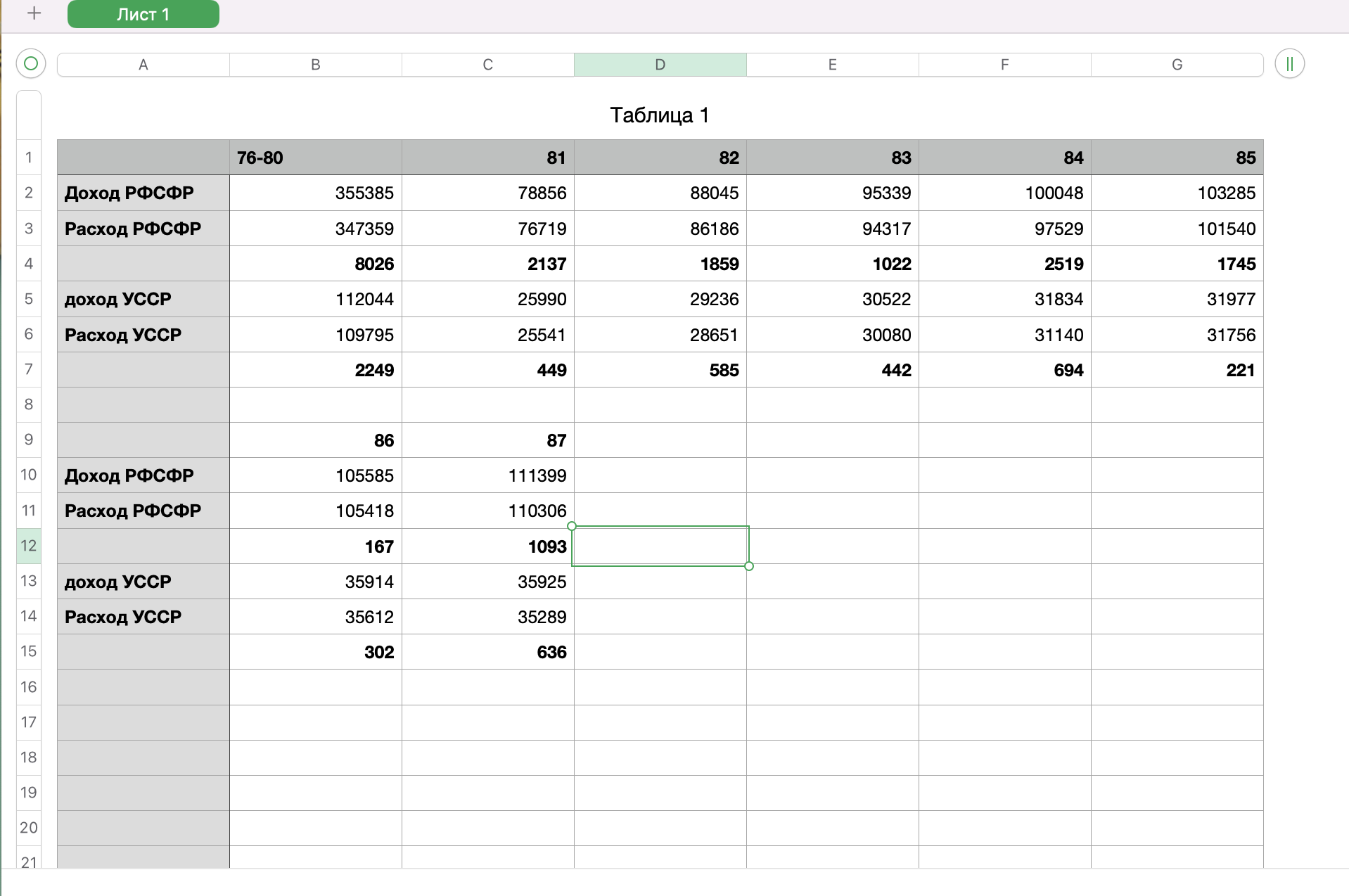This screenshot has width=1349, height=896.
Task: Select the header cell 76-80
Action: coord(315,158)
